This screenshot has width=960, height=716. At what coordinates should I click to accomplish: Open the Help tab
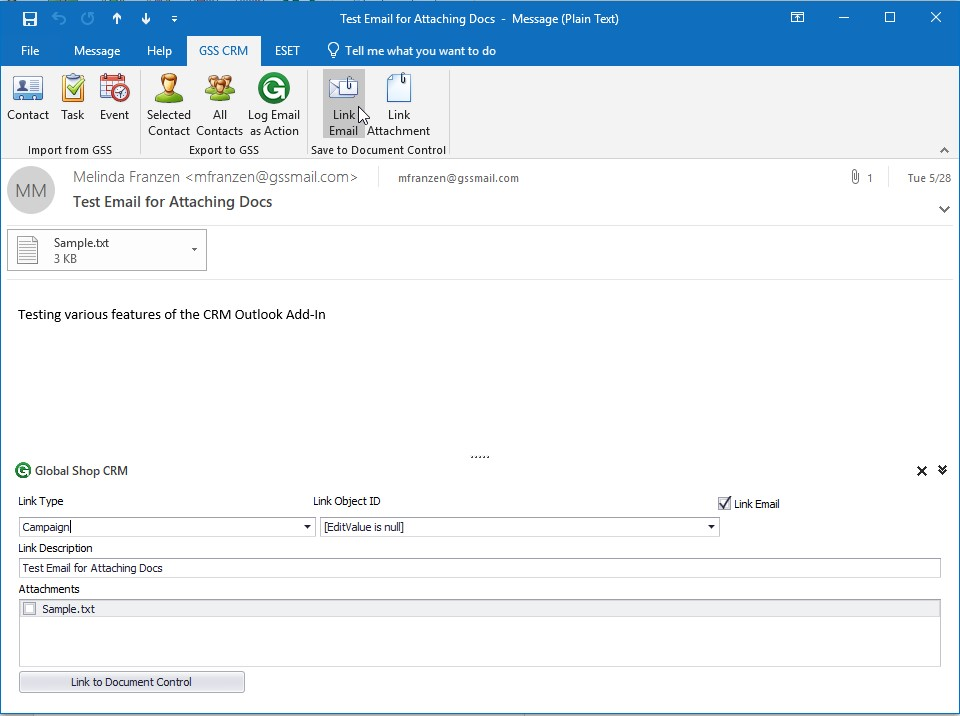coord(159,51)
